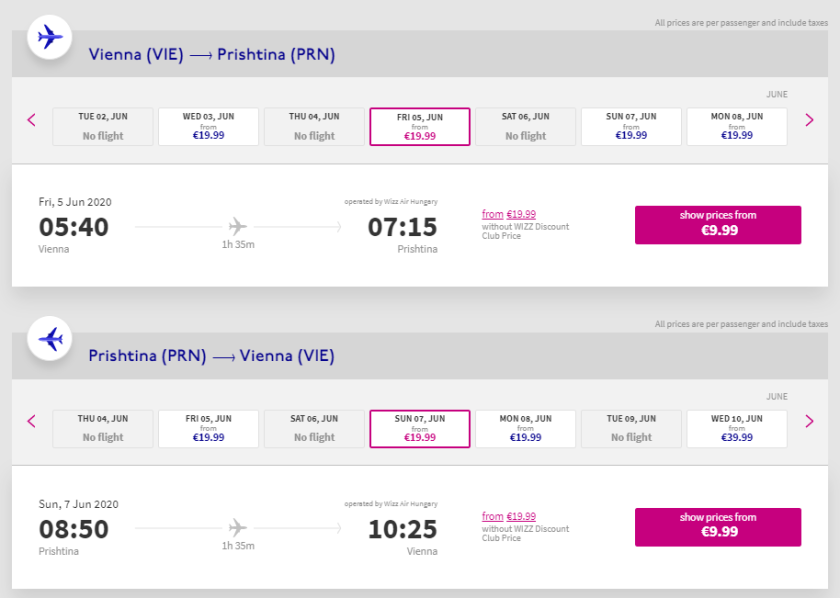The image size is (840, 598).
Task: Select the return SUN 07, JUN date
Action: tap(420, 428)
